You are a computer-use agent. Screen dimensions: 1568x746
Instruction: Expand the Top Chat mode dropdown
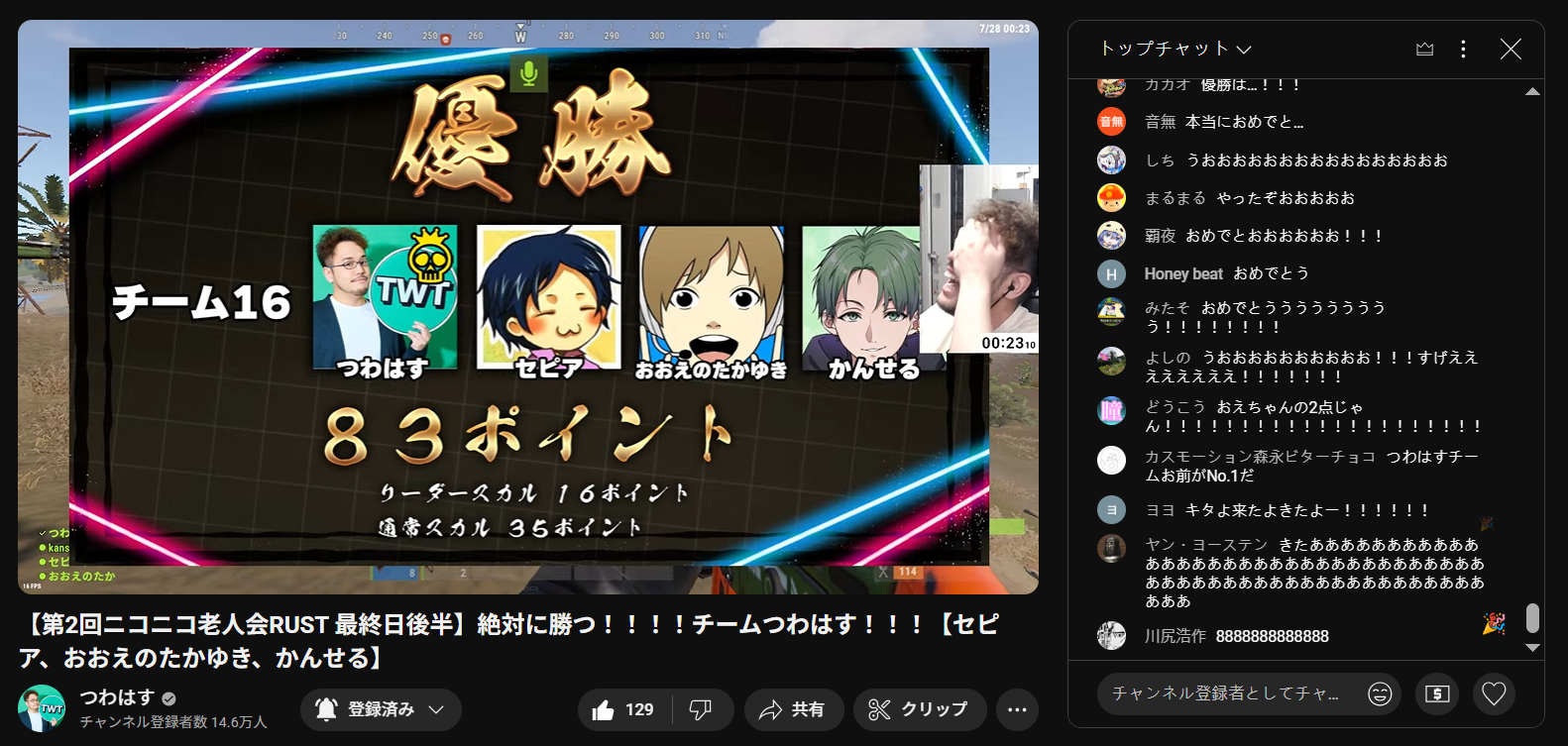[x=1176, y=49]
